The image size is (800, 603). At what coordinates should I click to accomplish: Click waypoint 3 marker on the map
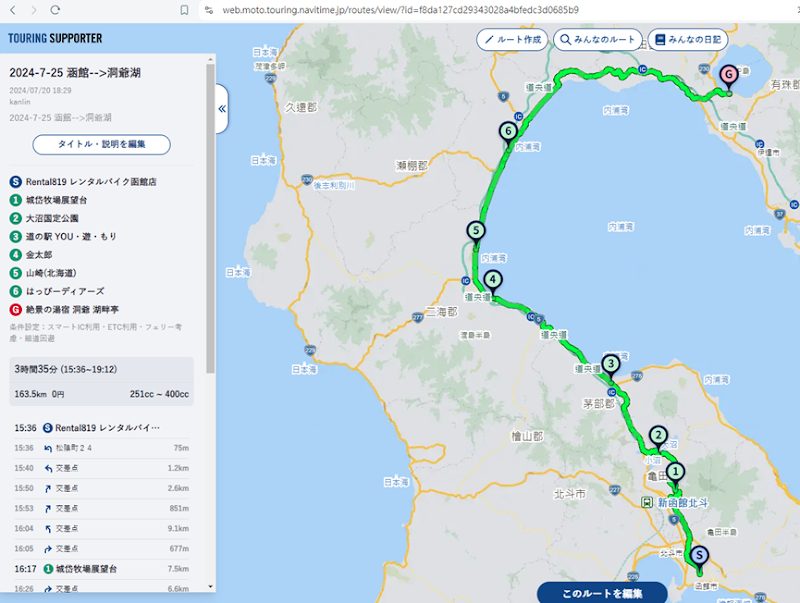610,364
